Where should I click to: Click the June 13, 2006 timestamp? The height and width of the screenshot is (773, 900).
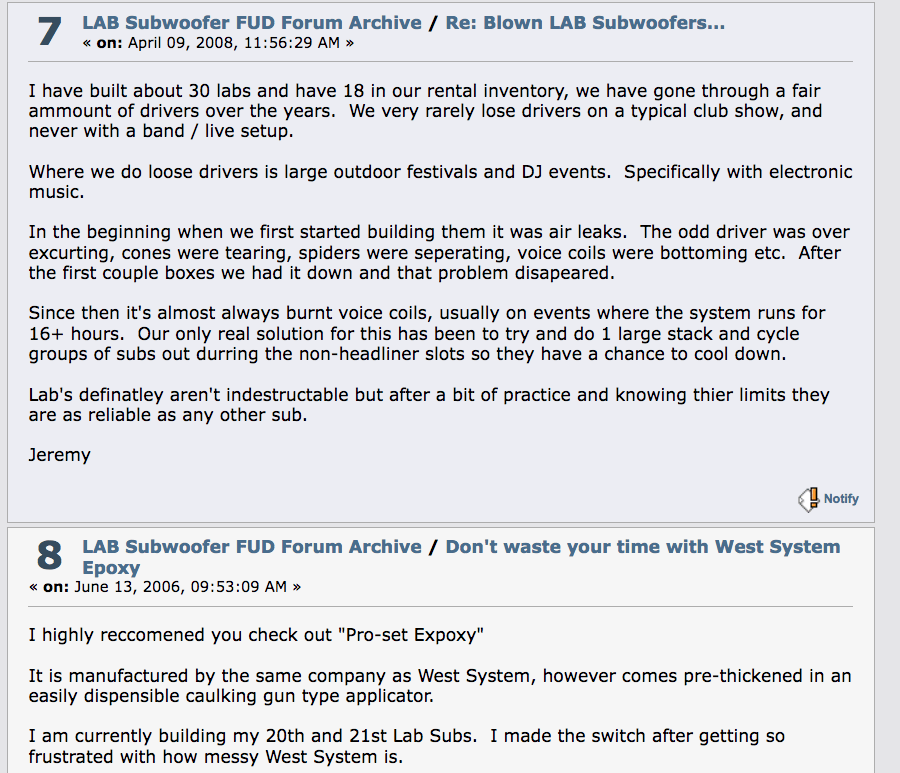coord(180,586)
